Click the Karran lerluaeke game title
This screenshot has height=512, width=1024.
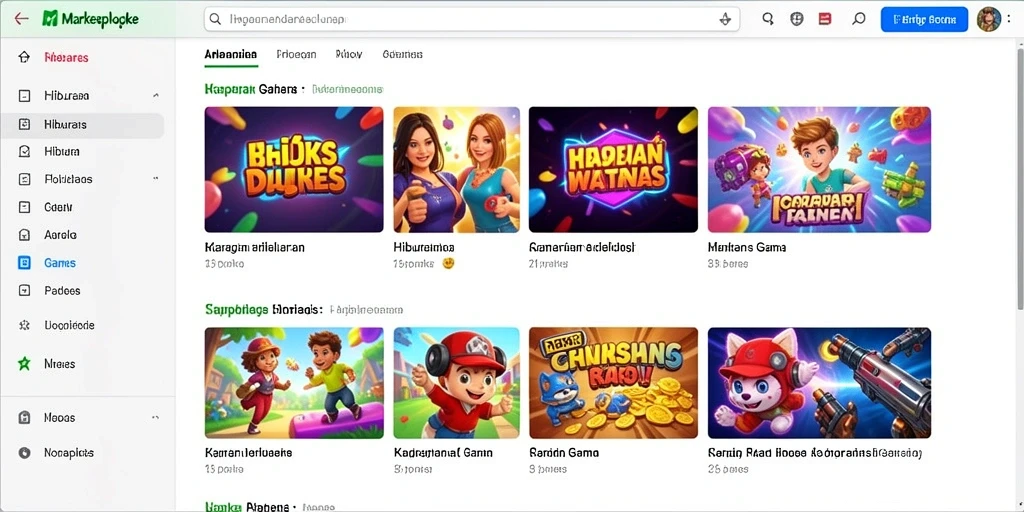point(248,453)
